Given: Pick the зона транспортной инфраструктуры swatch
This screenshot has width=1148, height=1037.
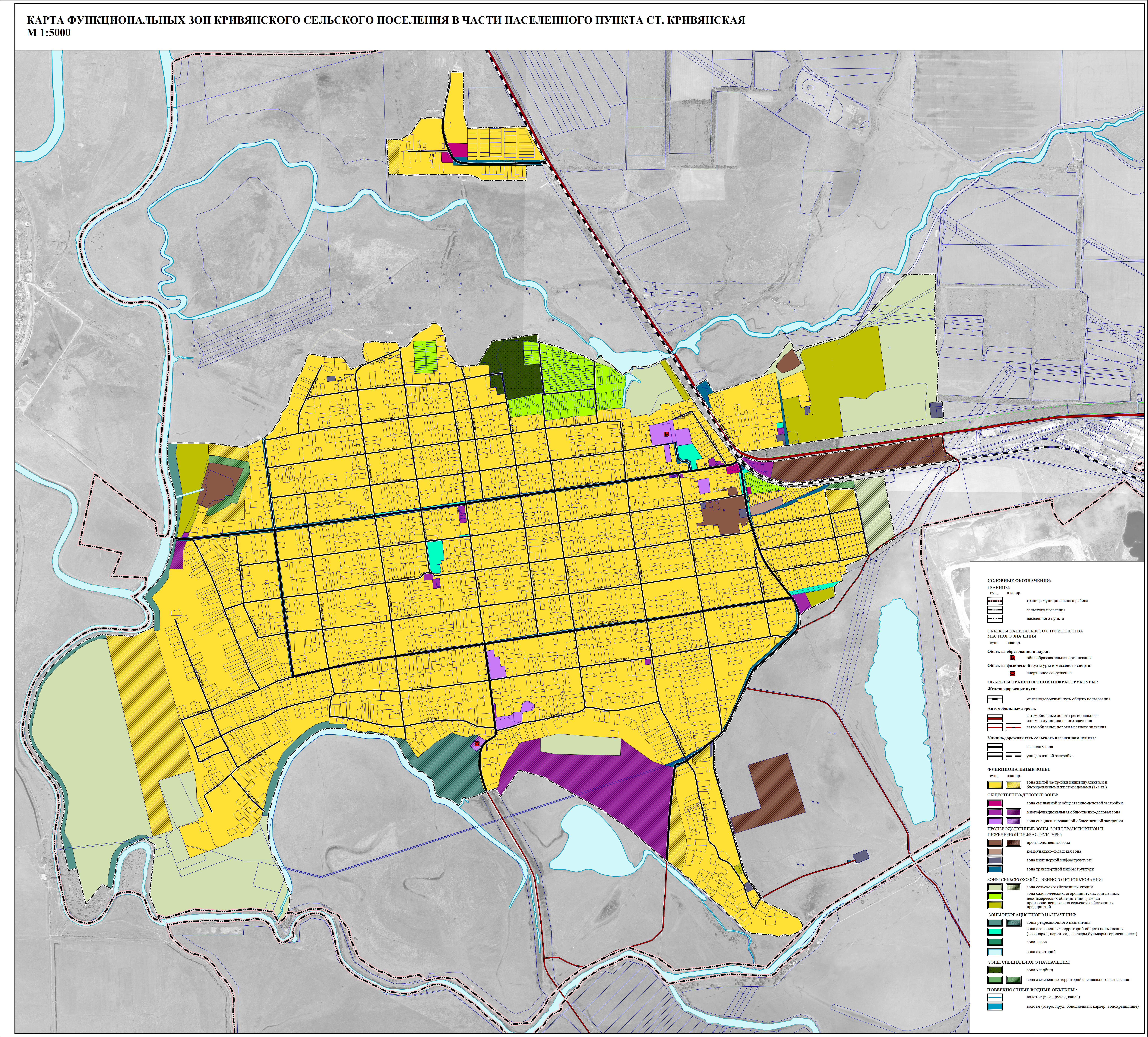Looking at the screenshot, I should pos(995,870).
